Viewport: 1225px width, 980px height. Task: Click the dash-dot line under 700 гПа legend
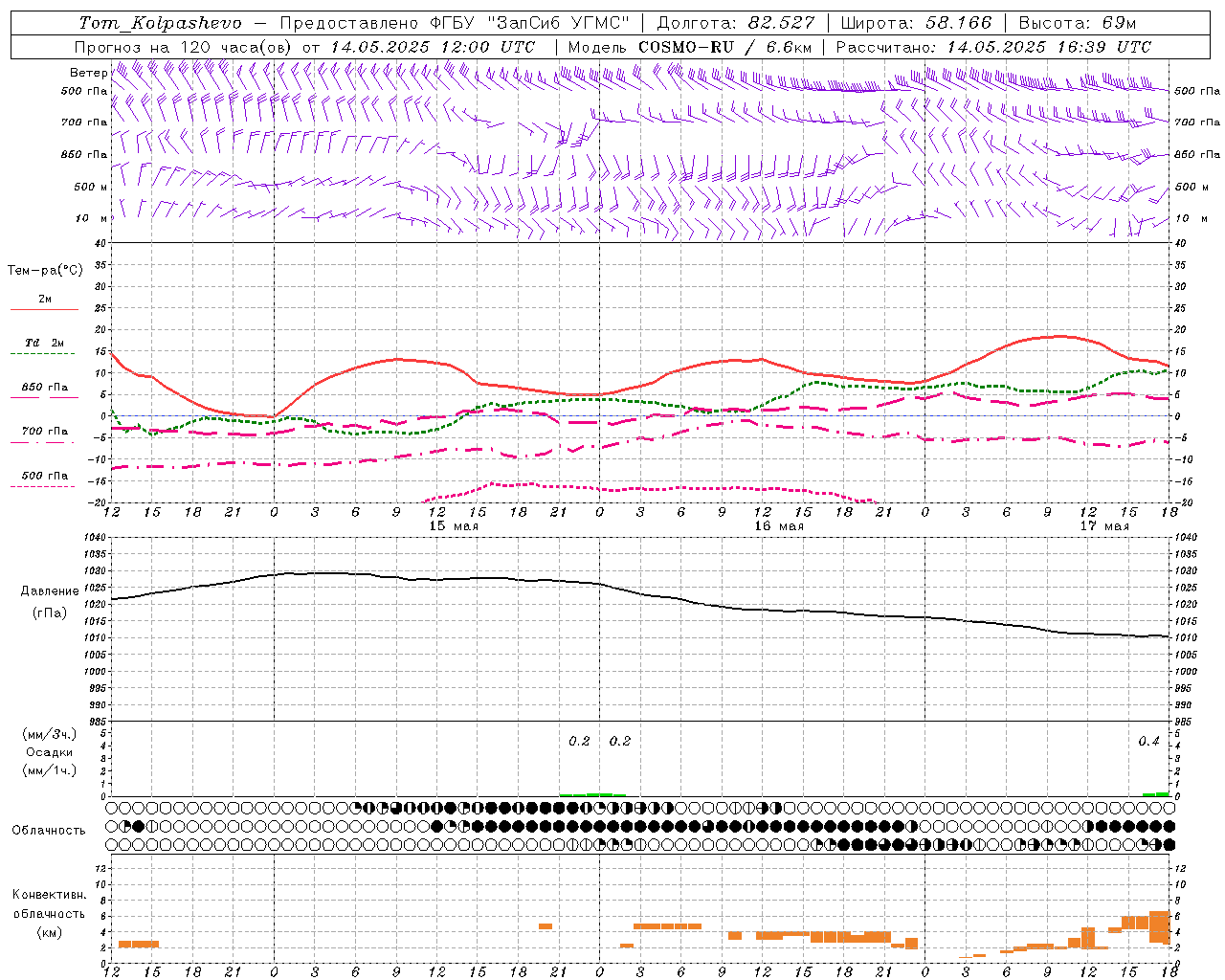pyautogui.click(x=44, y=443)
